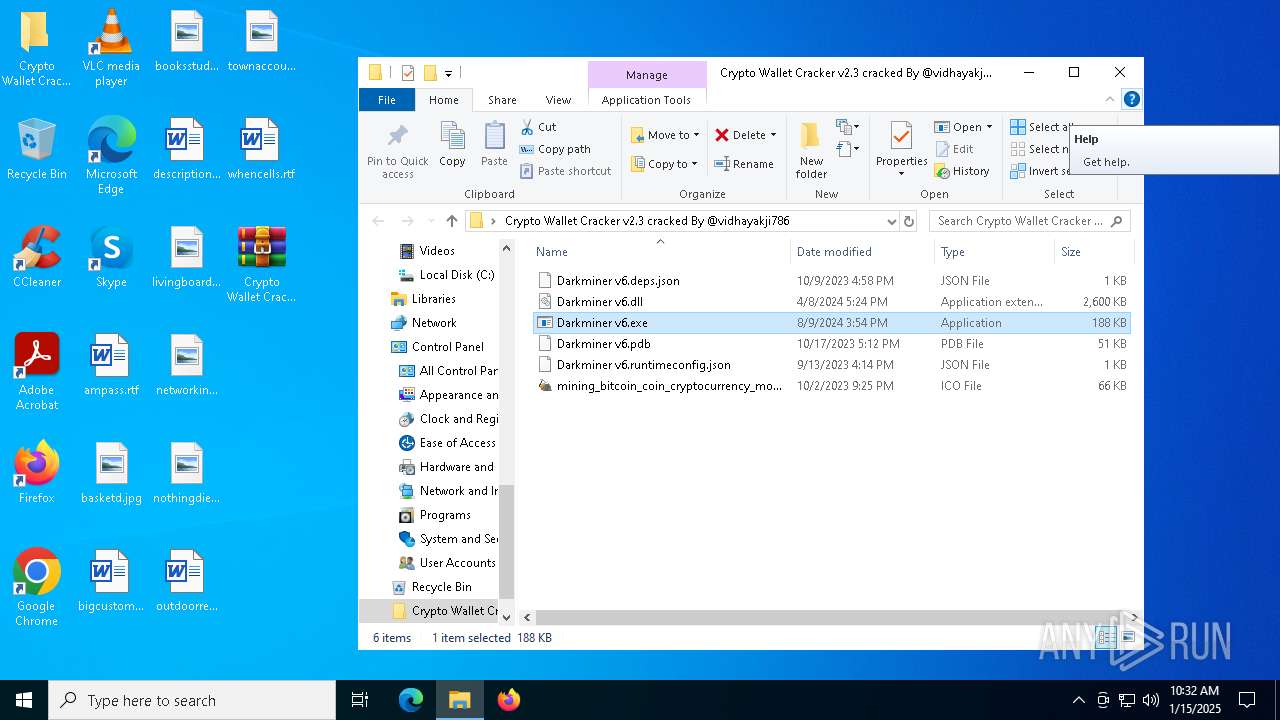This screenshot has width=1280, height=720.
Task: Select Libraries in the navigation pane
Action: (424, 299)
